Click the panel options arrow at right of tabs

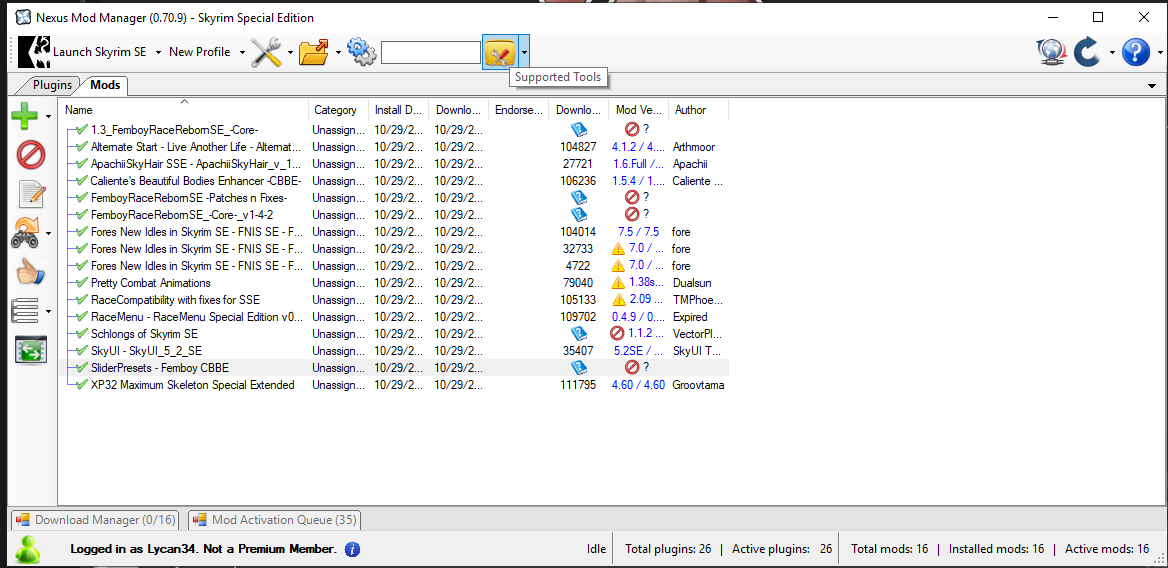point(1153,86)
